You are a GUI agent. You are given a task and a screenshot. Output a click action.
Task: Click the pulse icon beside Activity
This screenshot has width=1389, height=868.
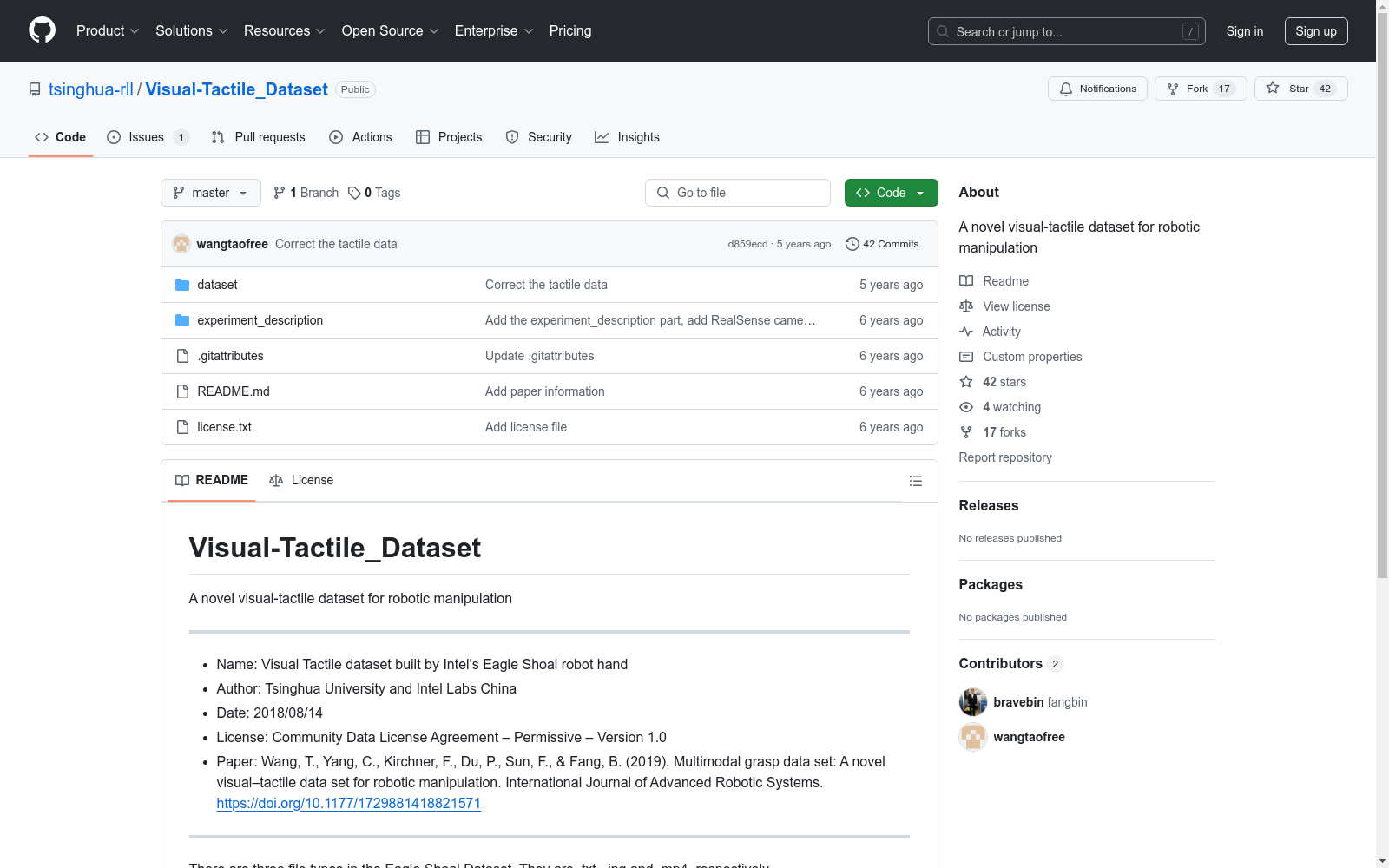pos(966,332)
